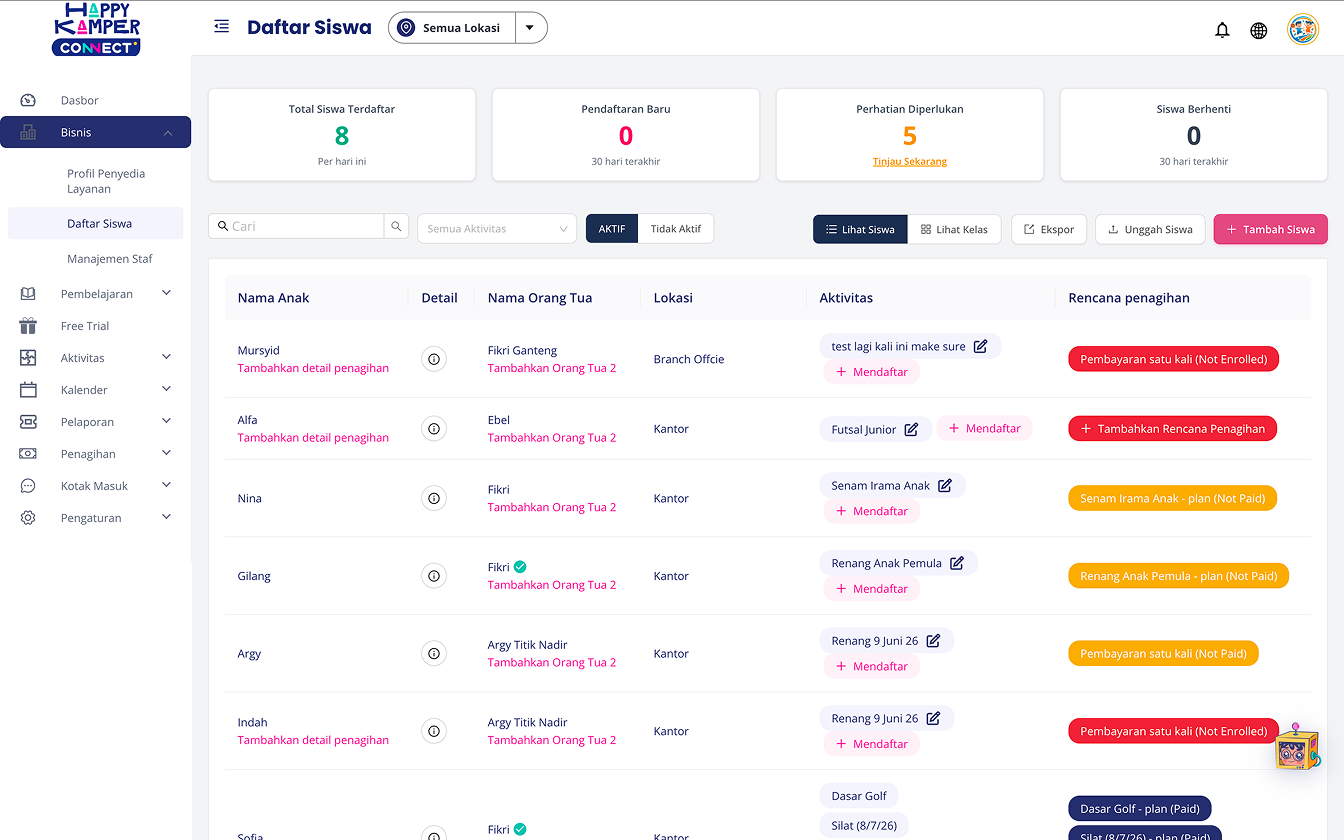This screenshot has width=1344, height=840.
Task: Expand the Pengaturan menu
Action: [x=95, y=518]
